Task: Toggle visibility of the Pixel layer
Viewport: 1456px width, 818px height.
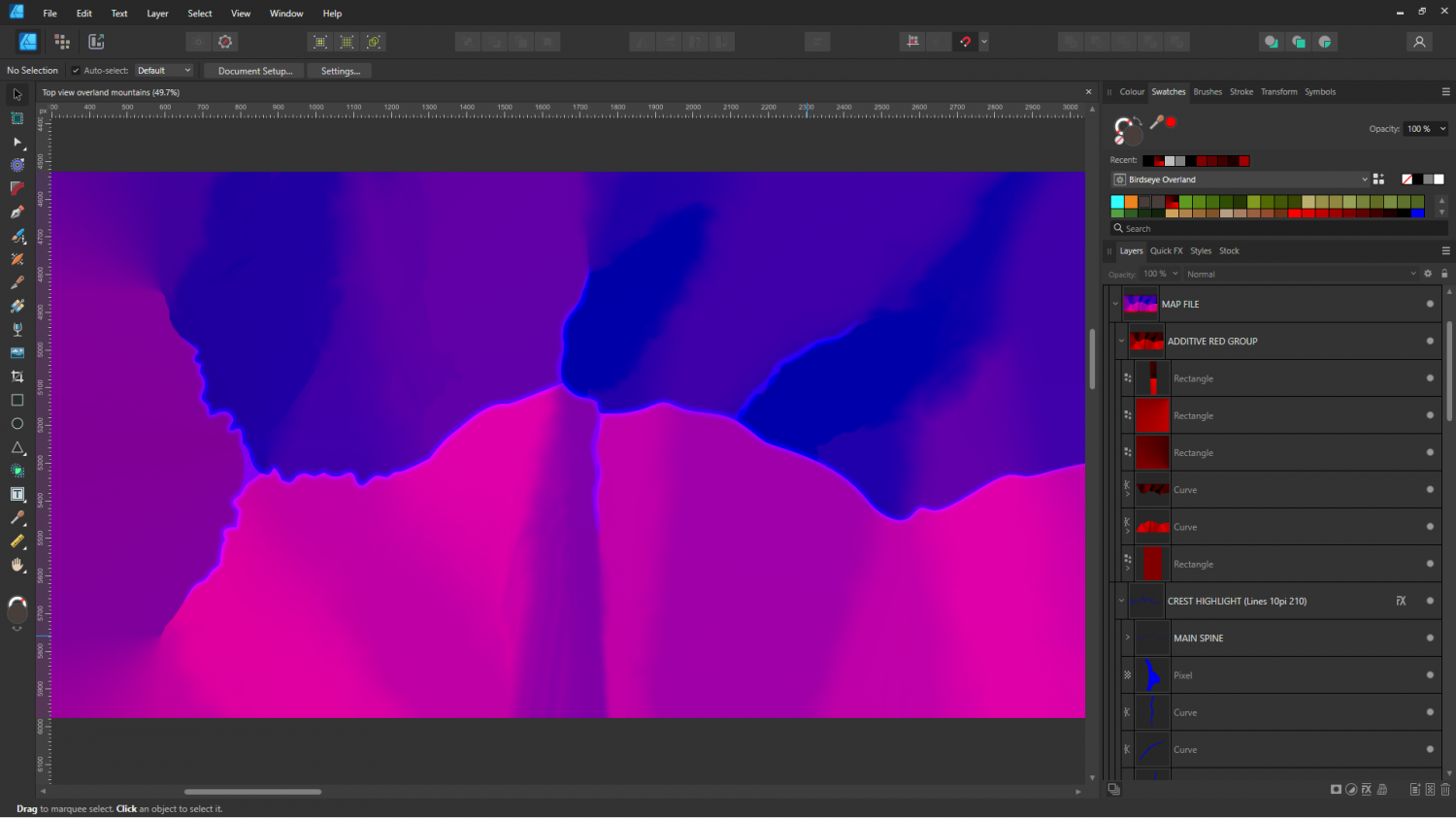Action: click(x=1430, y=675)
